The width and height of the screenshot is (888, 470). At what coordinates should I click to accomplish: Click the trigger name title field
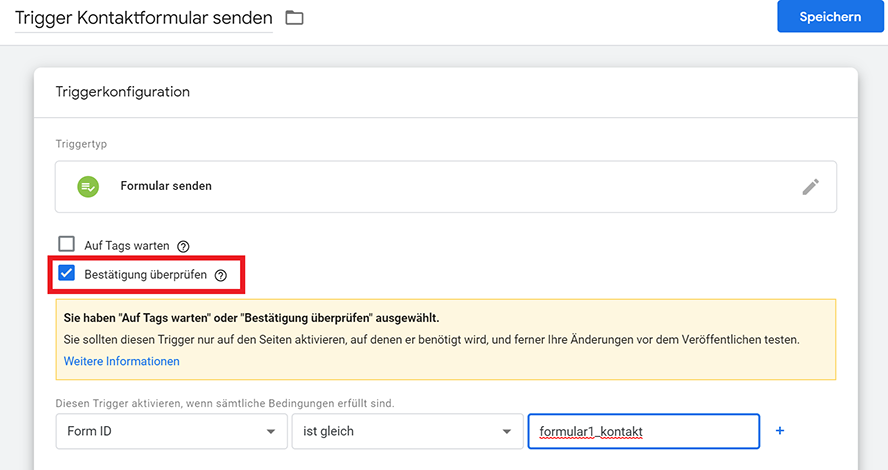point(145,18)
